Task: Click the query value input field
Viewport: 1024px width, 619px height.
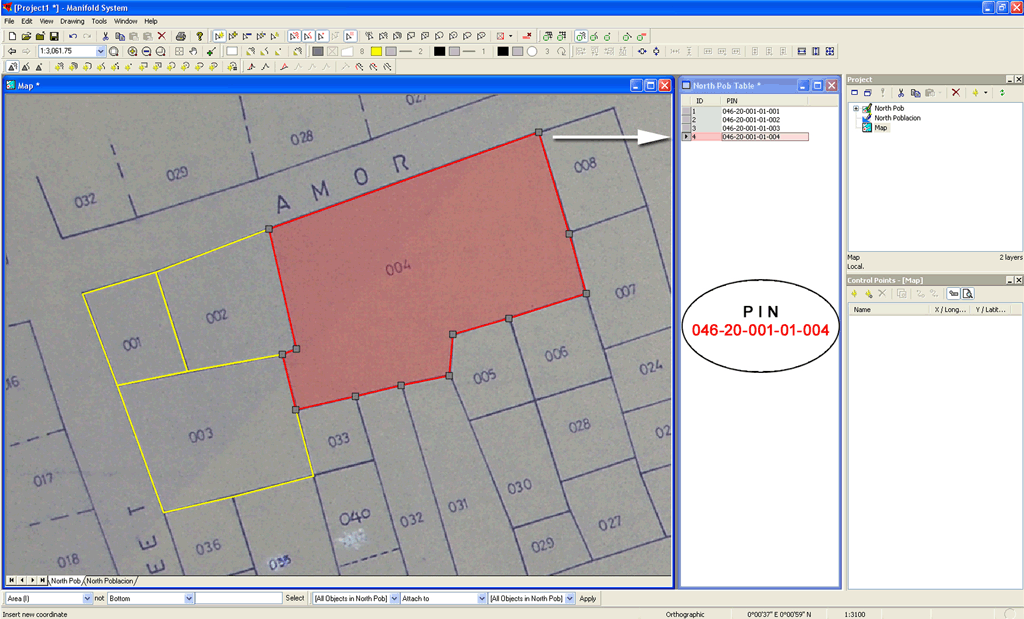Action: tap(238, 599)
